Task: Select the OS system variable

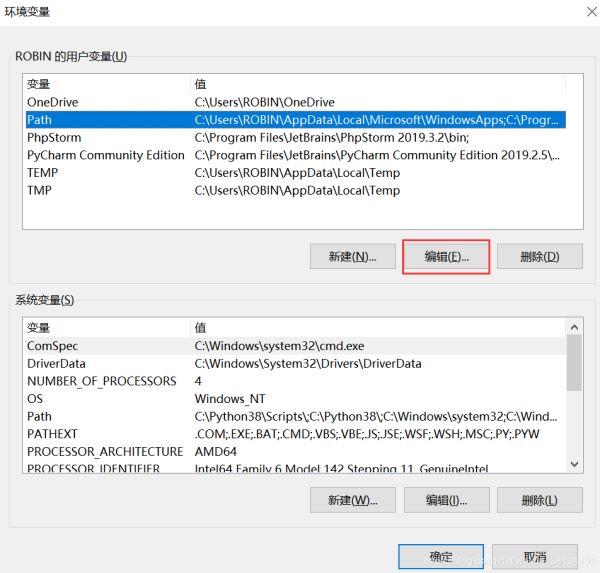Action: point(296,399)
